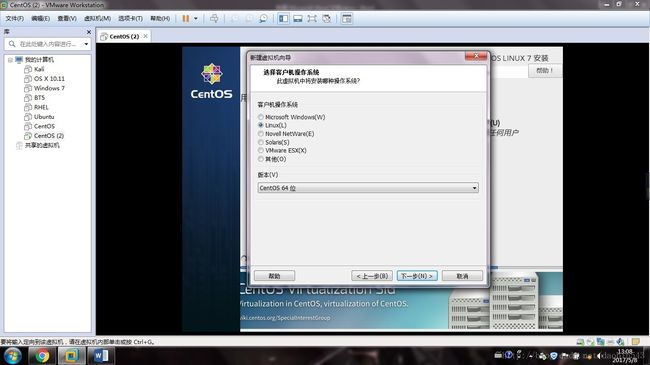Click the network adapter status bar icon
Viewport: 650px width, 365px height.
(x=600, y=342)
